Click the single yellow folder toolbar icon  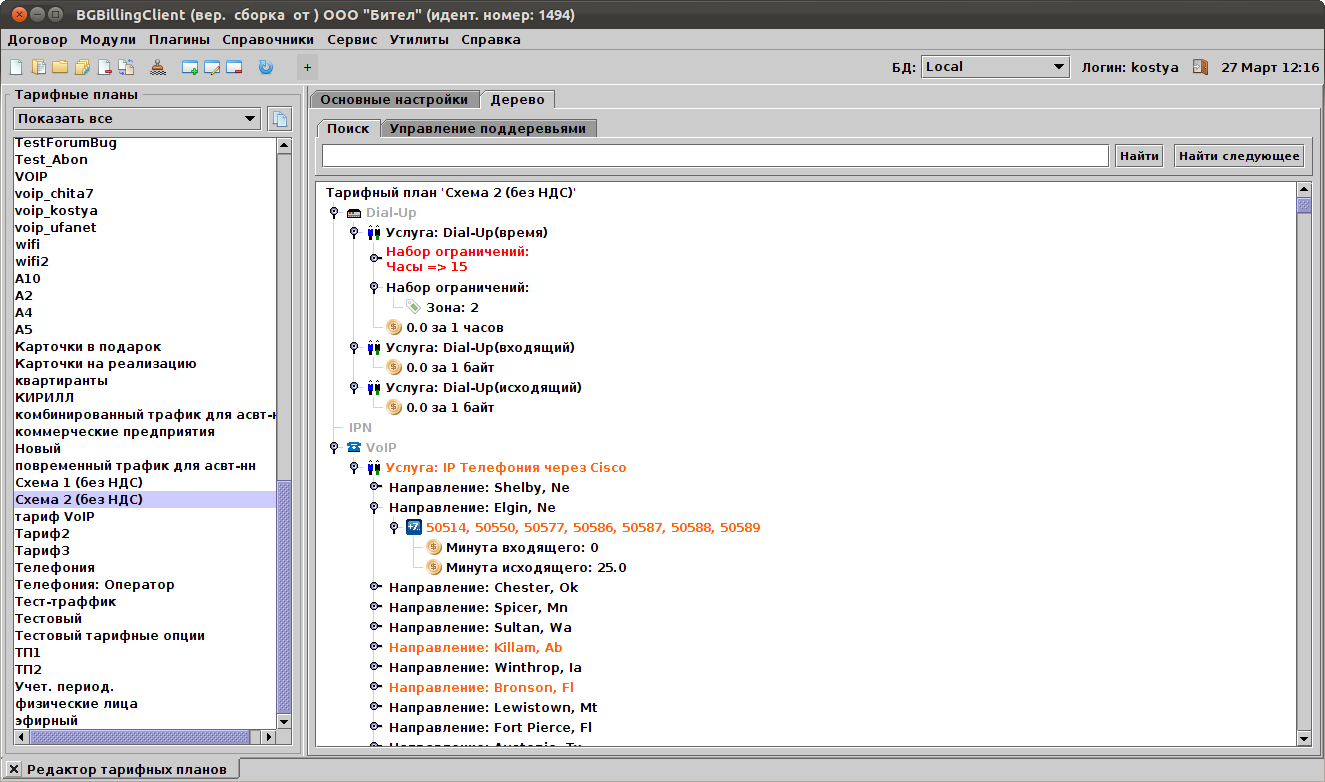pyautogui.click(x=59, y=68)
